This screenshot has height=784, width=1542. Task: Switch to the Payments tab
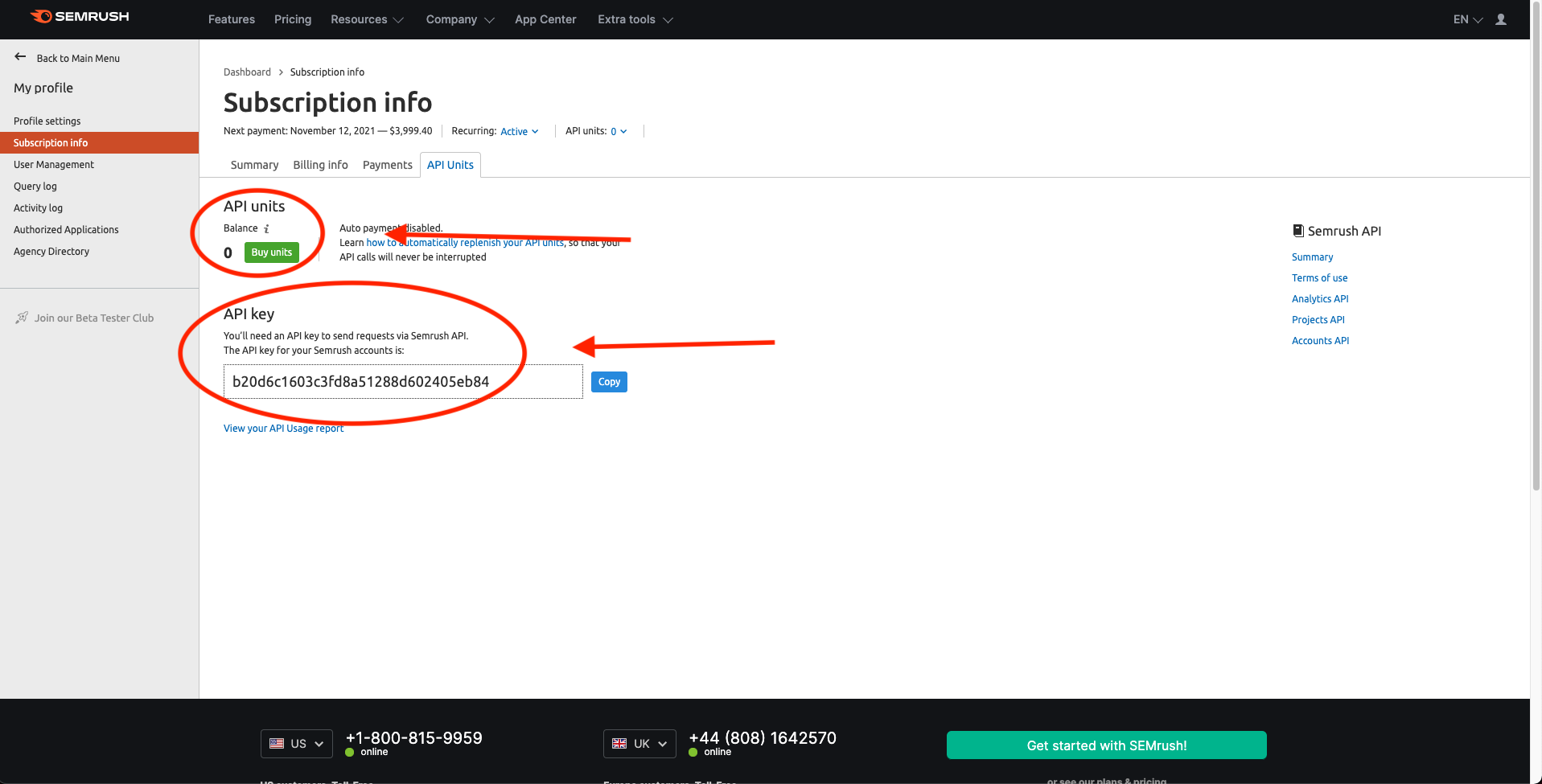387,165
